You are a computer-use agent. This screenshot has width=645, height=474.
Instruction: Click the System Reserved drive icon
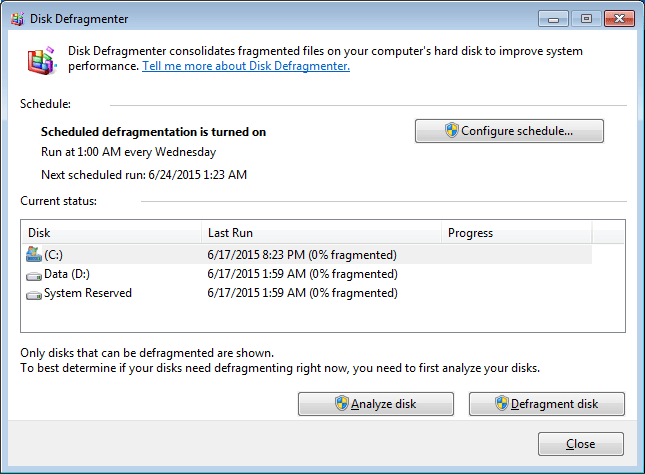point(34,294)
